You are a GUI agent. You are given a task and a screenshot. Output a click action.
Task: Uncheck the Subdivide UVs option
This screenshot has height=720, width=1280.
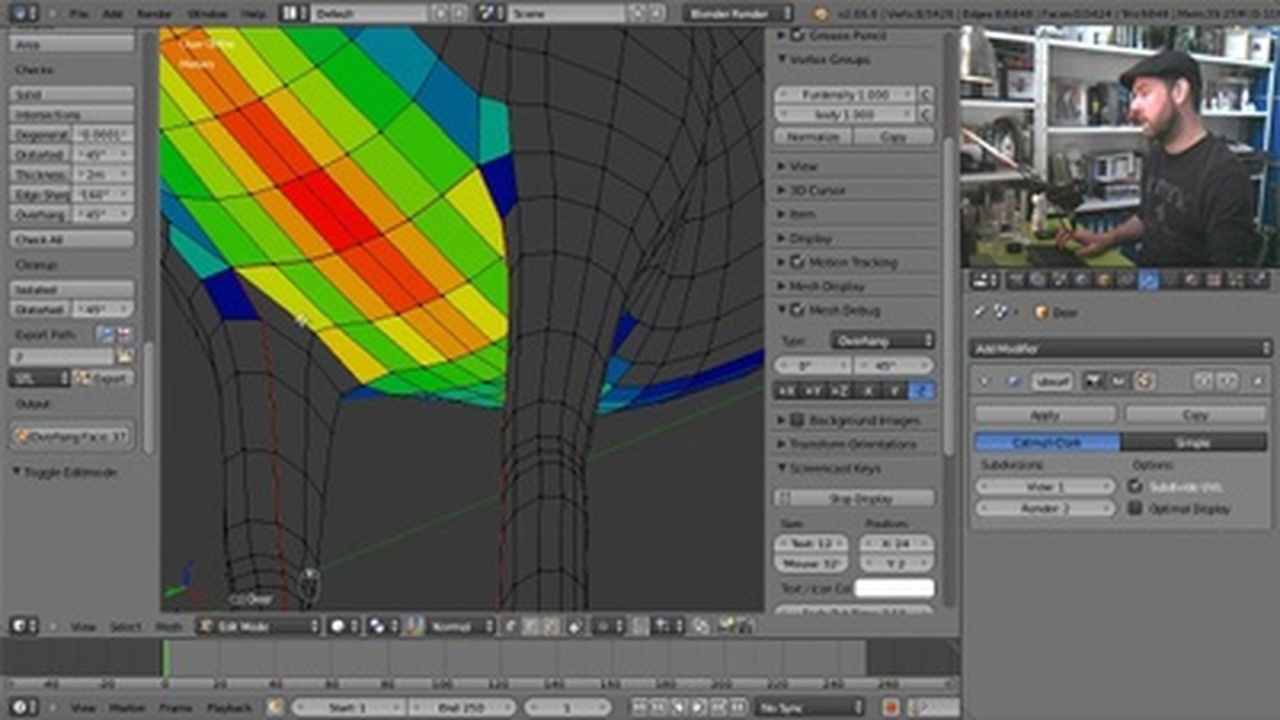coord(1135,486)
